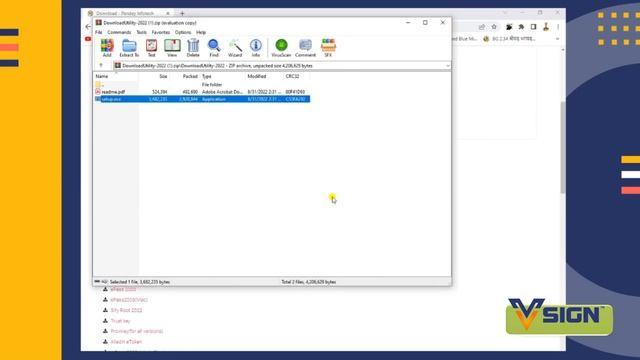
Task: Click the Find magnifier icon
Action: [x=214, y=48]
